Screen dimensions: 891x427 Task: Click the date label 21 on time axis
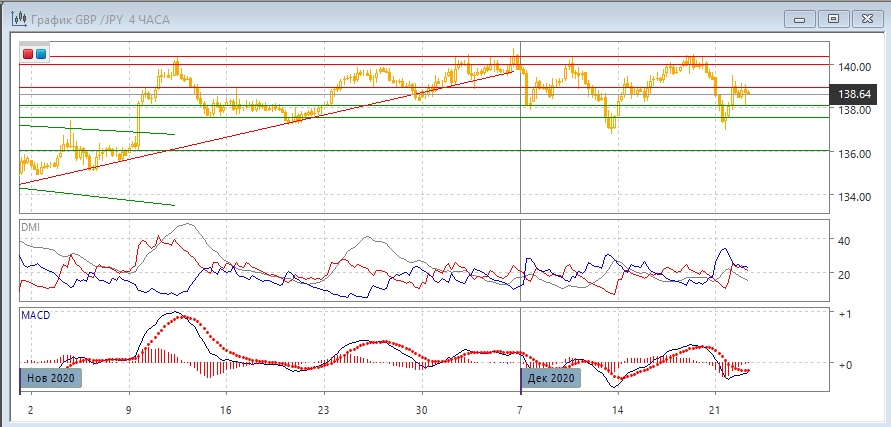[715, 410]
